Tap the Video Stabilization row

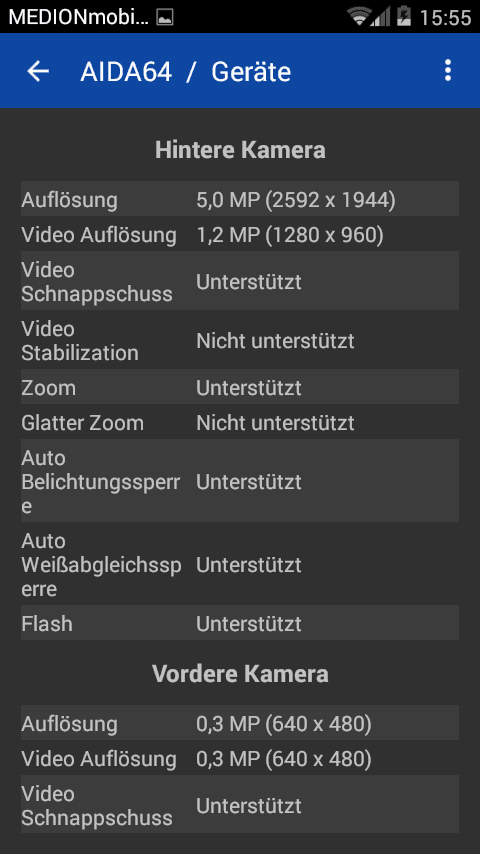coord(240,340)
